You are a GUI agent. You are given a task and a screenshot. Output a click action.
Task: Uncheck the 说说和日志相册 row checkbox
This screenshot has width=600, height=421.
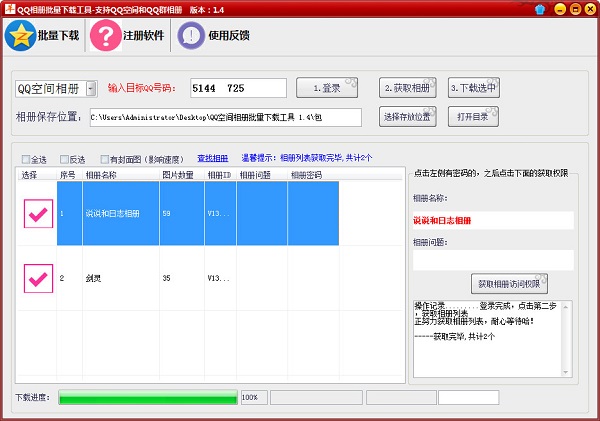[x=38, y=214]
